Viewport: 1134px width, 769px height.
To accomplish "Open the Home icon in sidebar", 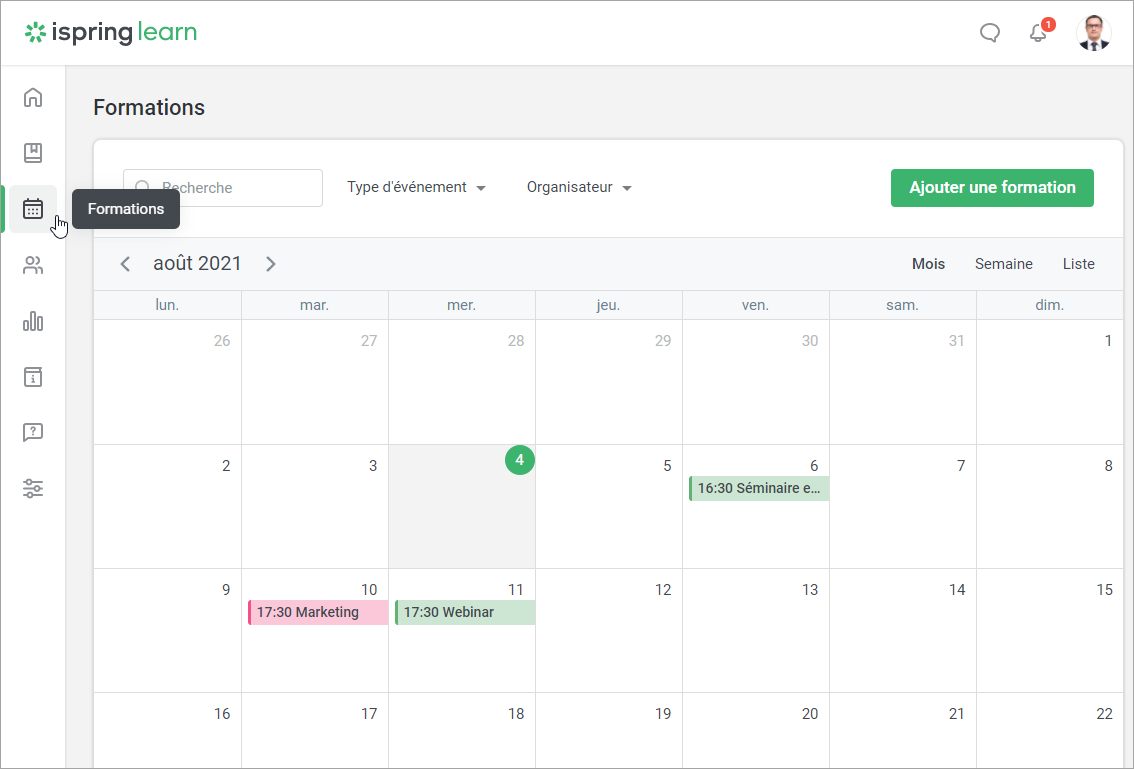I will (x=33, y=97).
